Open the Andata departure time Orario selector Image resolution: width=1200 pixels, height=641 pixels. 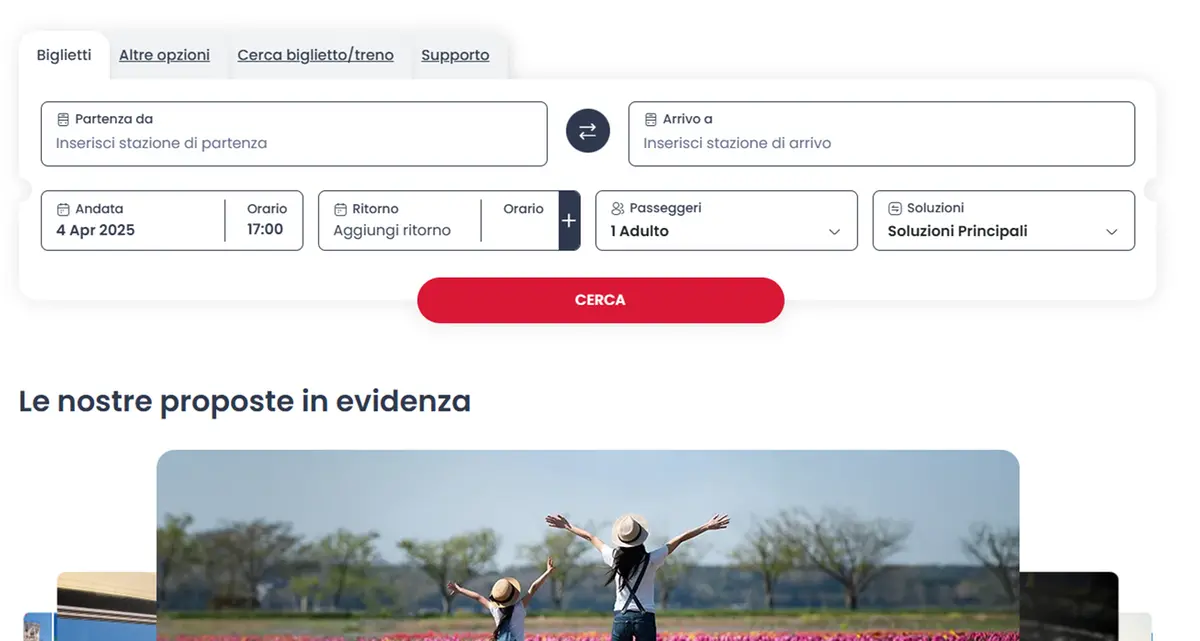click(x=266, y=221)
